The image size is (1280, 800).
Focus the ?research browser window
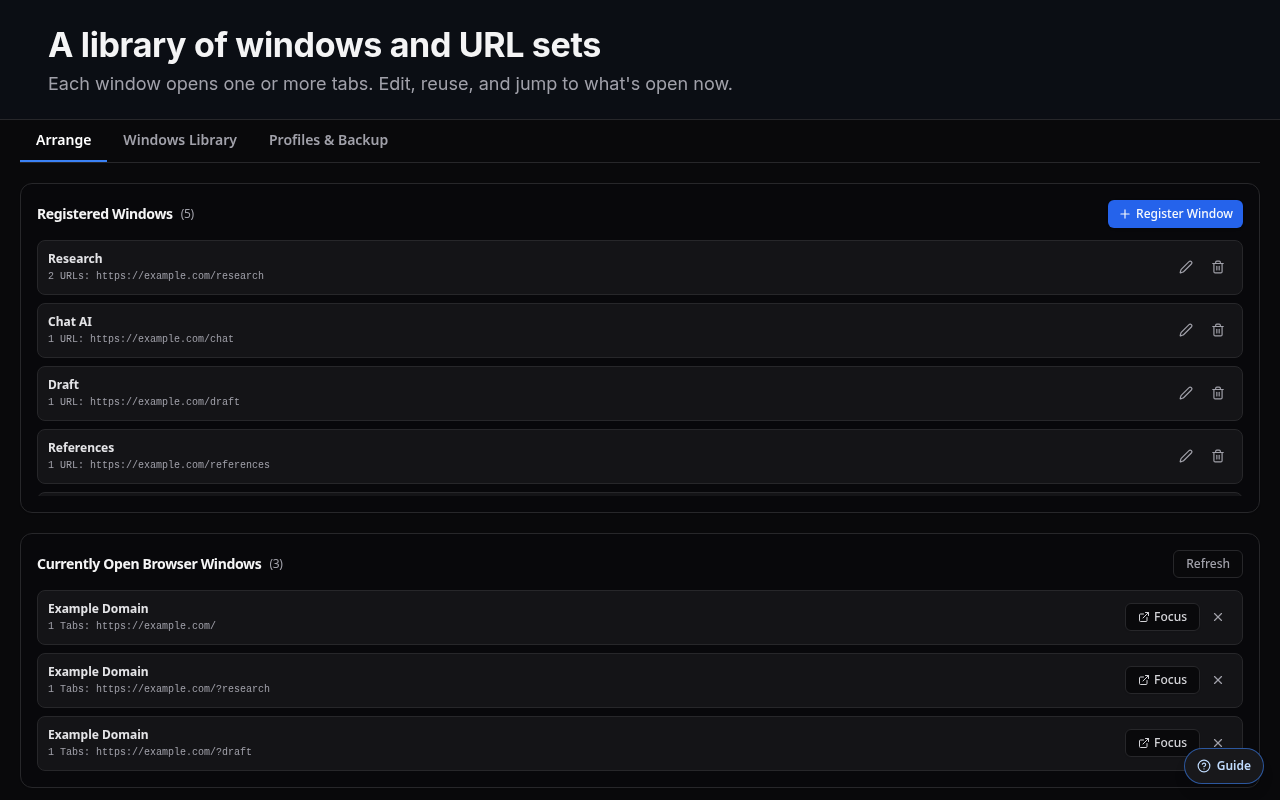click(x=1162, y=680)
